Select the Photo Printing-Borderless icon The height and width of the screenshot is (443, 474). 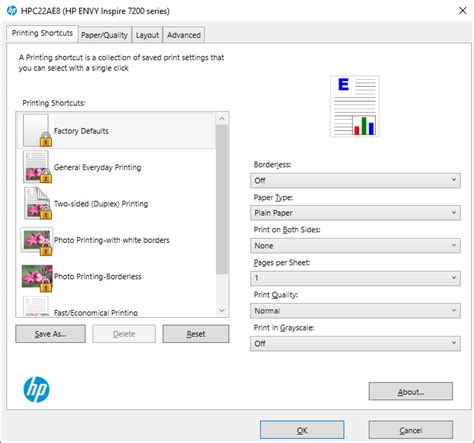(x=37, y=278)
